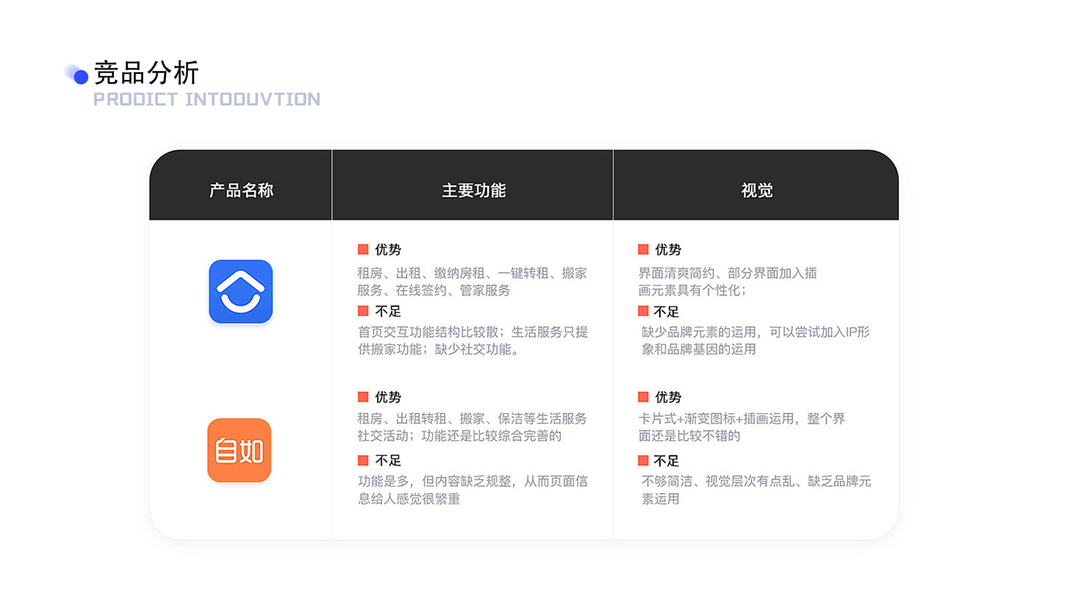Click the orange 自如 app icon
This screenshot has height=600, width=1067.
click(240, 450)
